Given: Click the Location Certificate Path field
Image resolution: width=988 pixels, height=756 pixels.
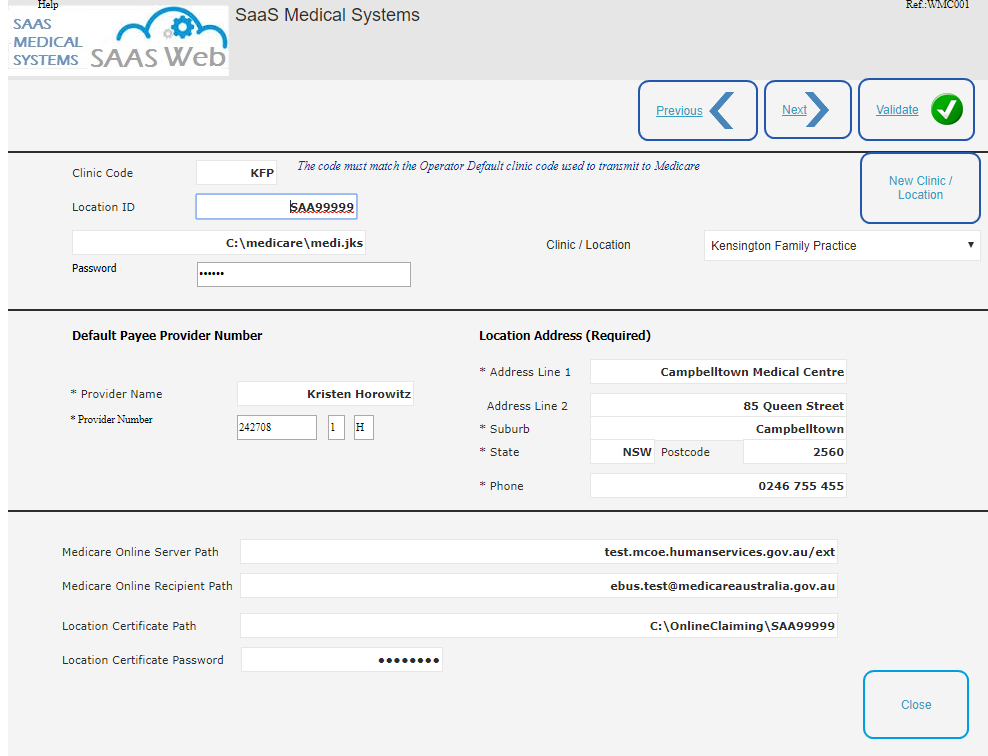Looking at the screenshot, I should coord(539,626).
